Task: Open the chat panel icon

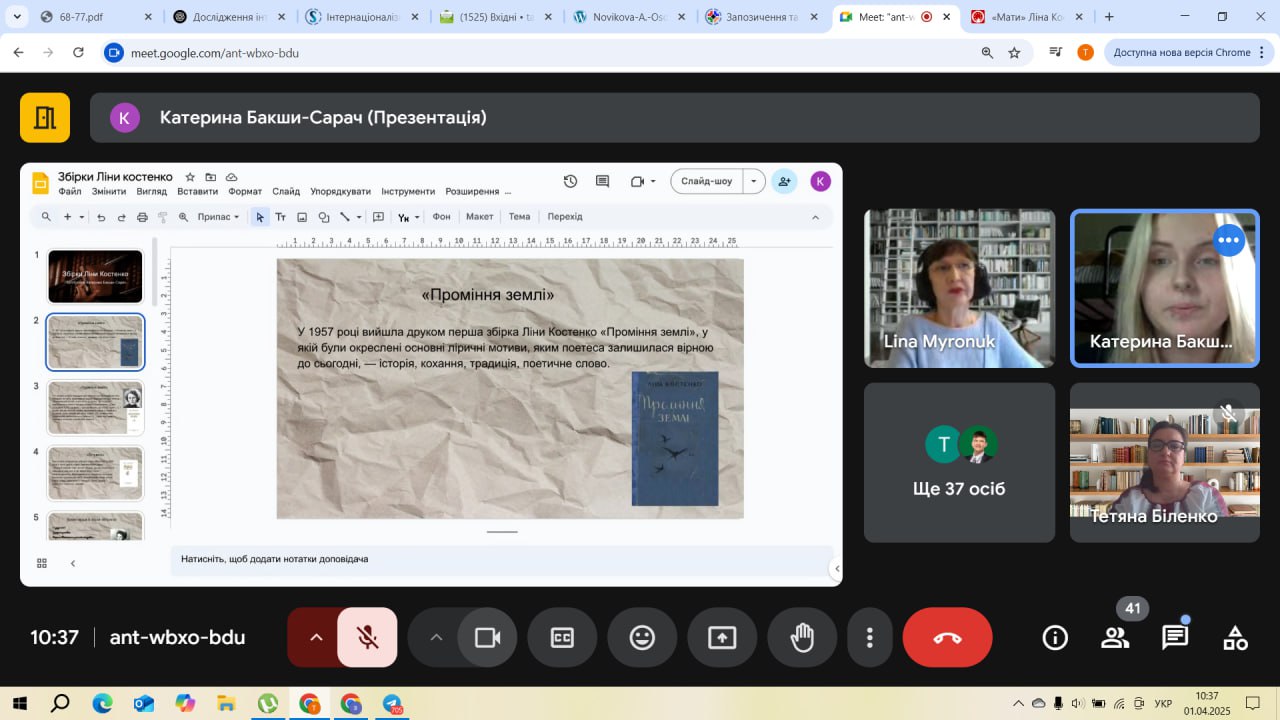Action: (1175, 638)
